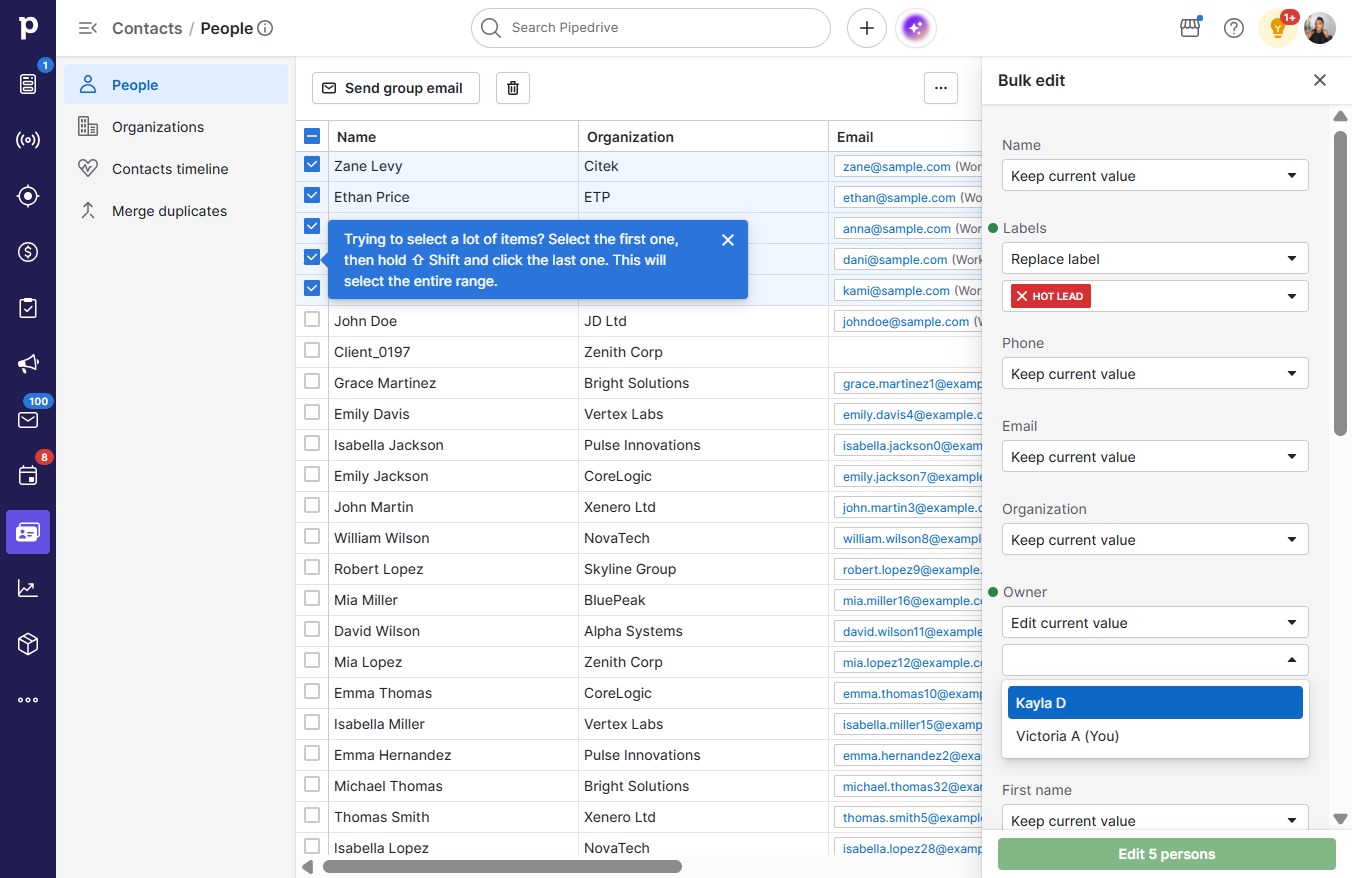The width and height of the screenshot is (1352, 878).
Task: Dismiss the Shift-select tip tooltip
Action: pos(728,240)
